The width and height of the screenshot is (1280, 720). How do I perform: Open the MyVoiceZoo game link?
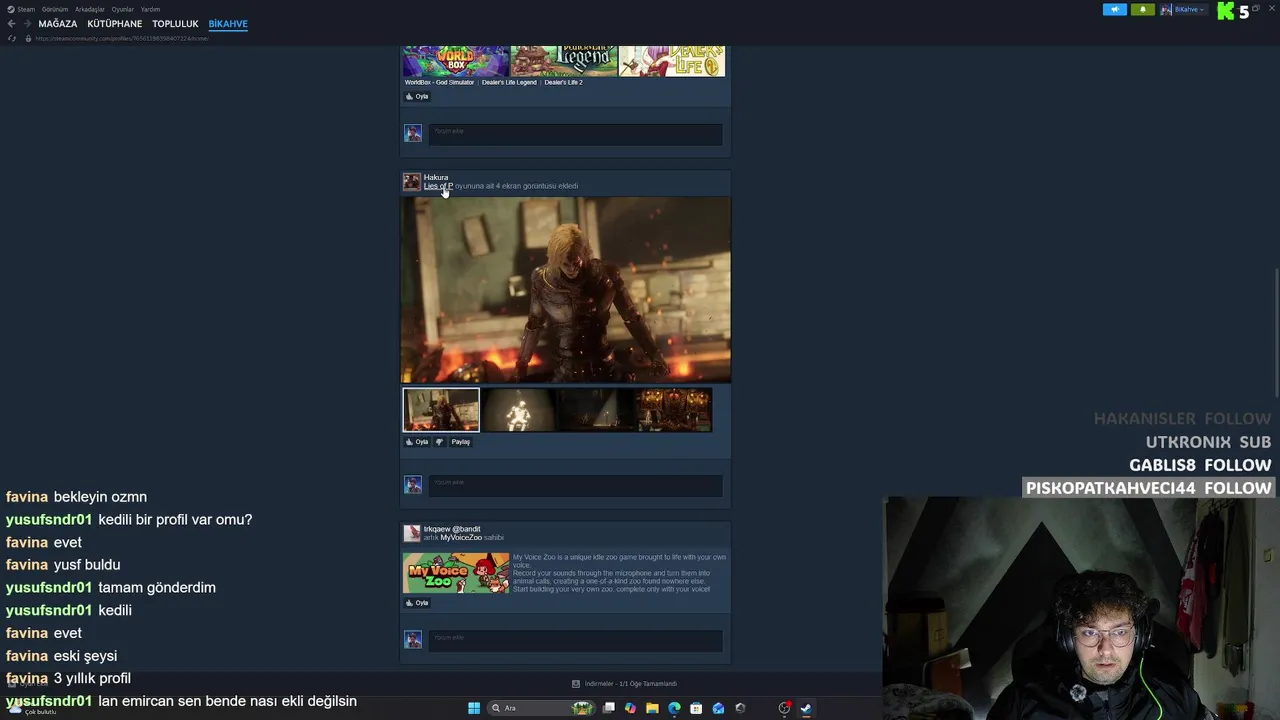pyautogui.click(x=461, y=538)
